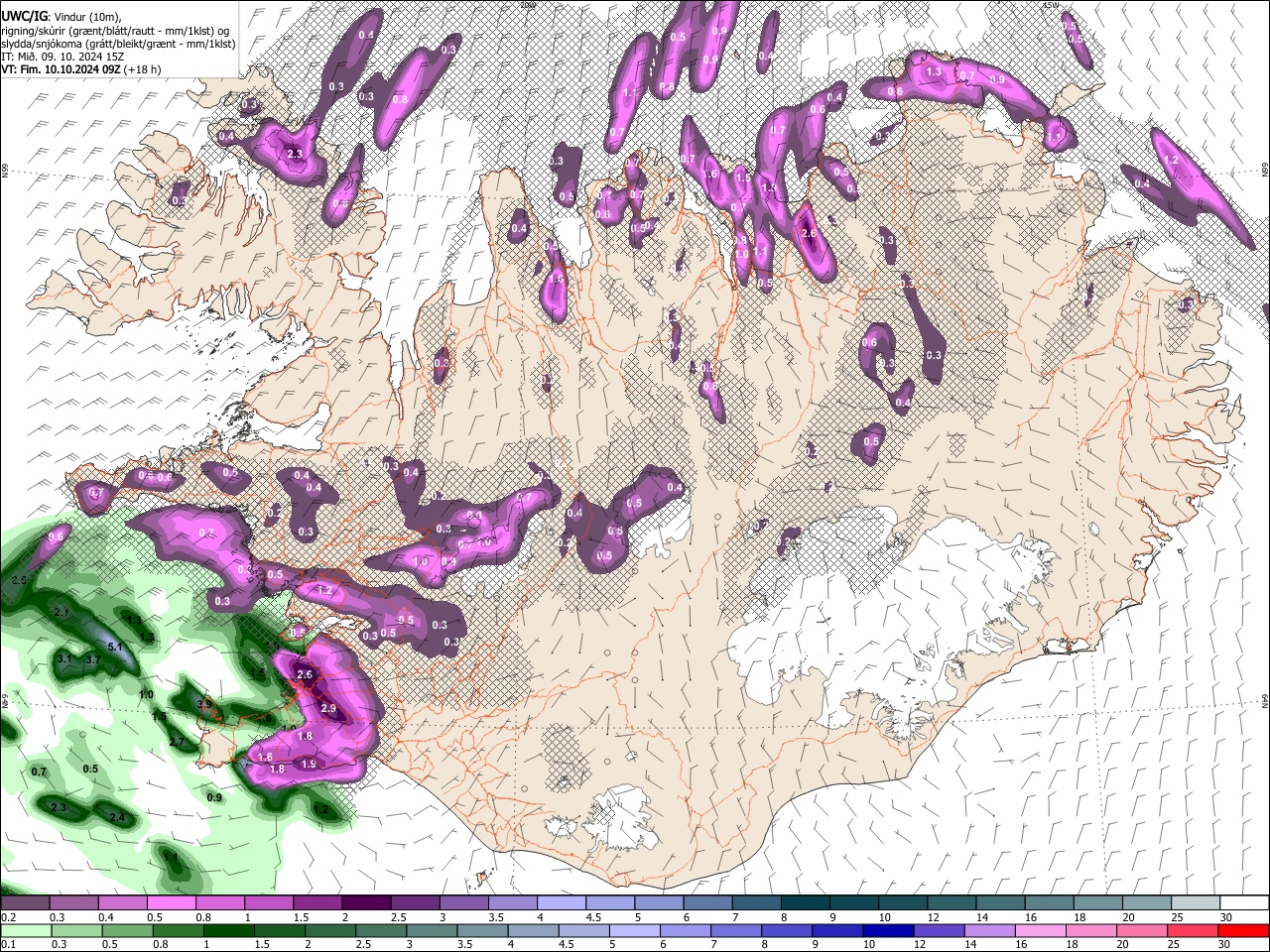Image resolution: width=1270 pixels, height=952 pixels.
Task: Select the darkest green swatch at 1 in lower scale
Action: (228, 931)
